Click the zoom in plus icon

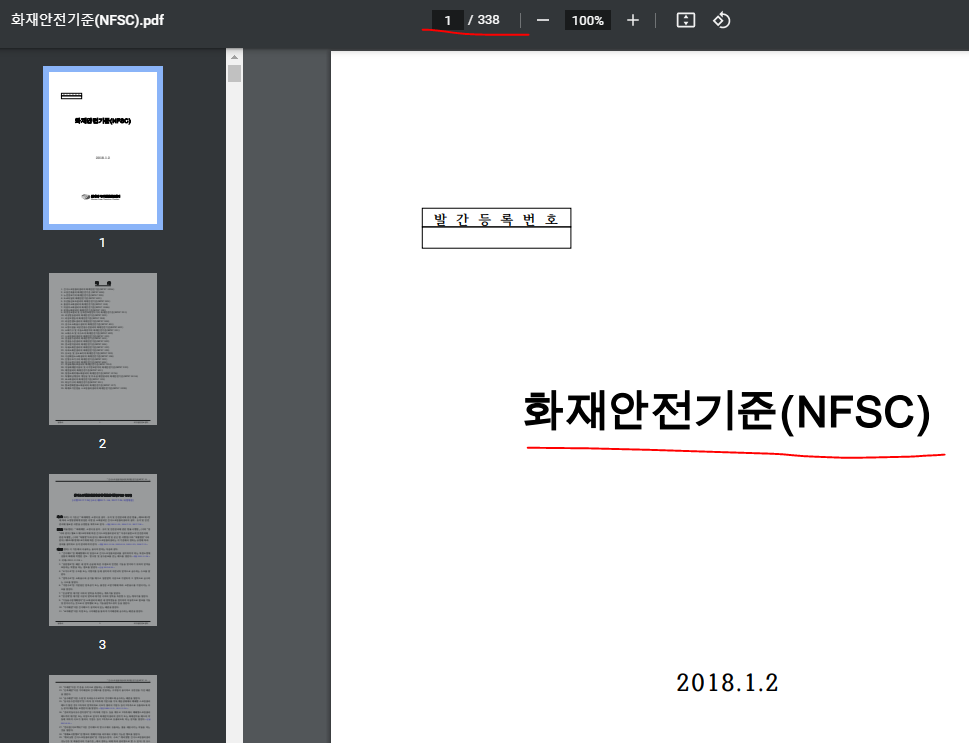tap(632, 20)
